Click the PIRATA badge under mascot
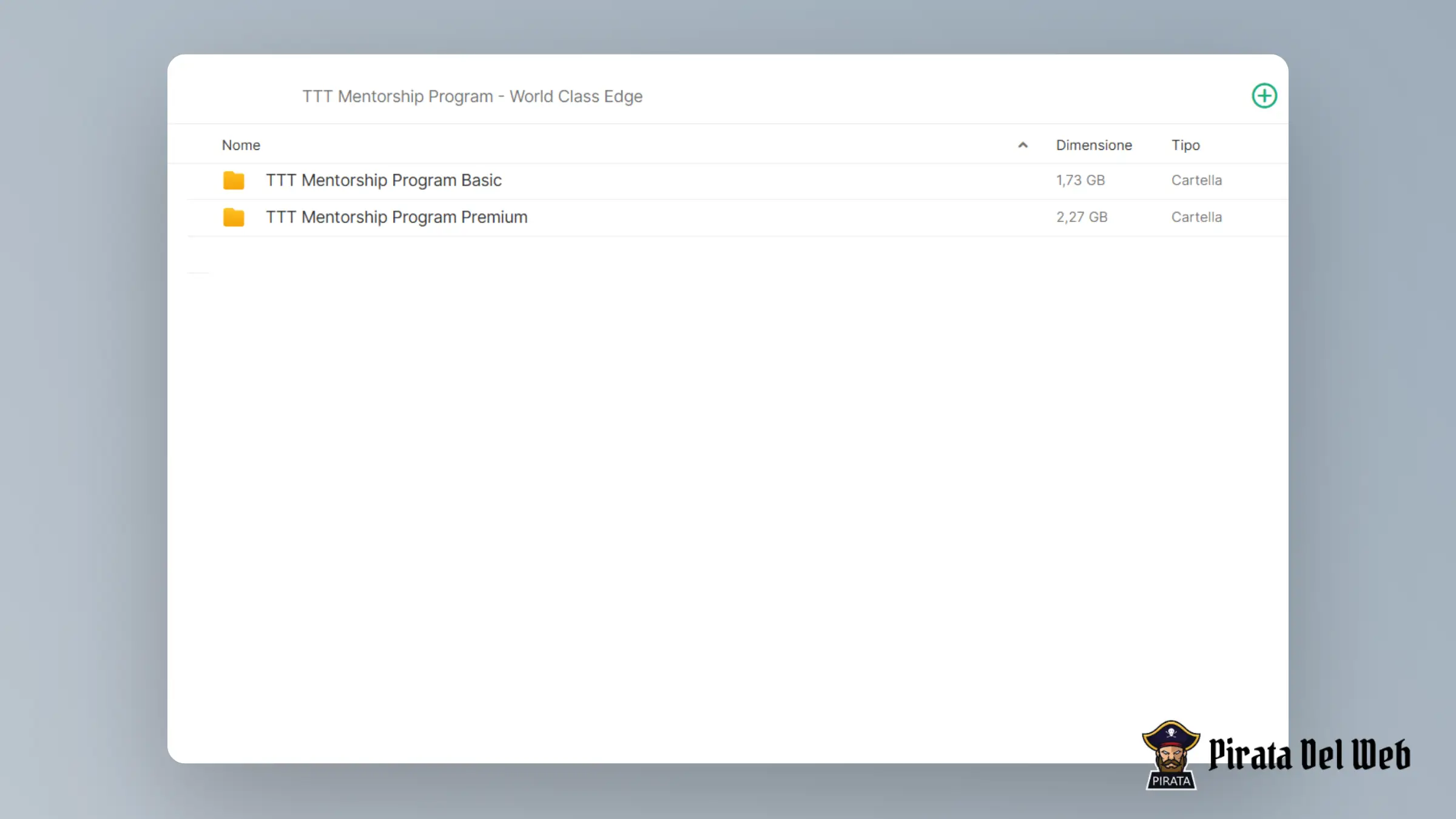The width and height of the screenshot is (1456, 819). click(x=1171, y=781)
